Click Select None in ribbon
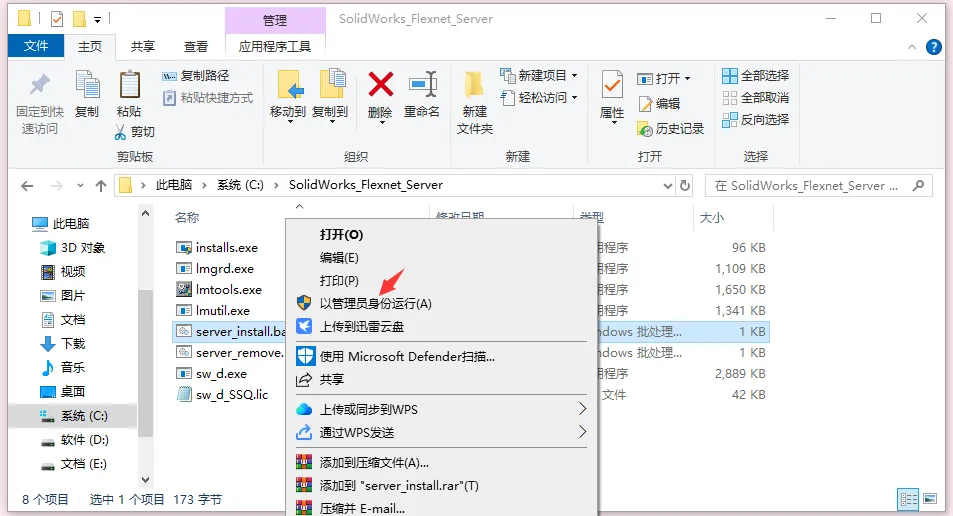This screenshot has width=953, height=516. (755, 97)
